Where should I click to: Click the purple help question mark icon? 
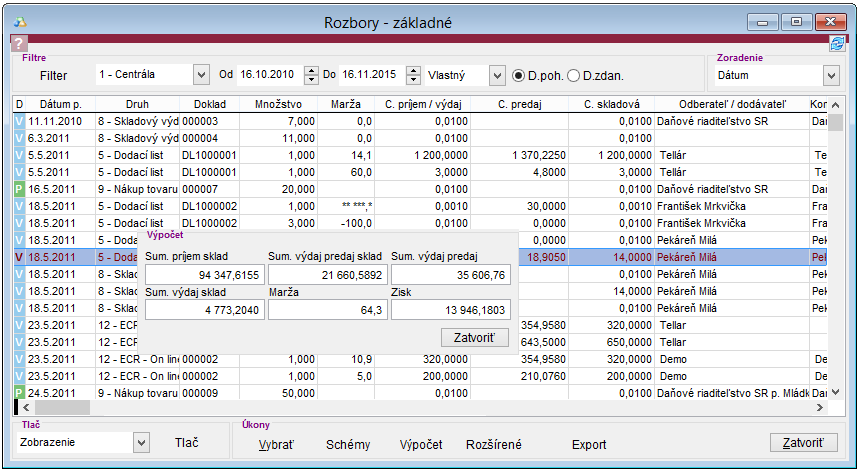point(18,43)
